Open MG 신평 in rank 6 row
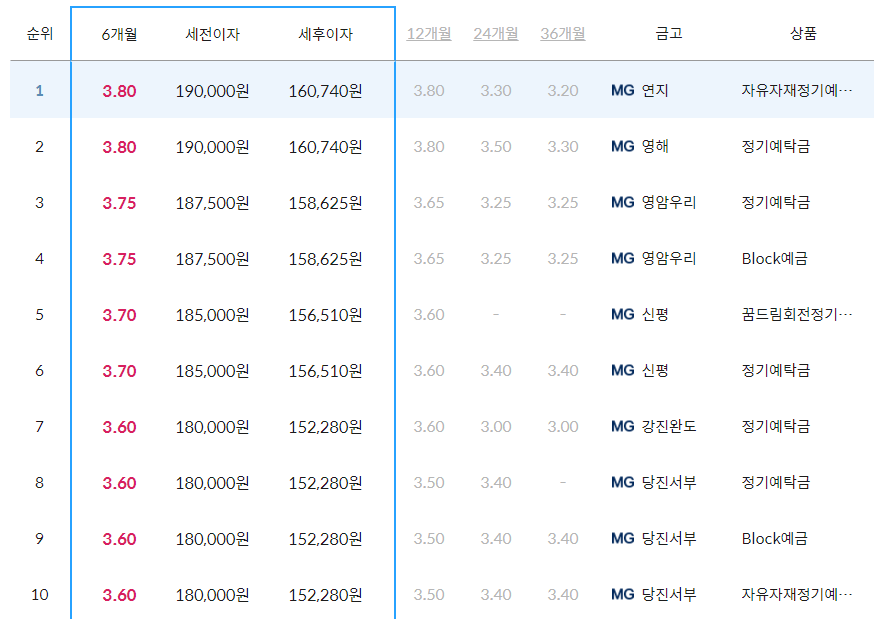Image resolution: width=874 pixels, height=619 pixels. coord(639,371)
